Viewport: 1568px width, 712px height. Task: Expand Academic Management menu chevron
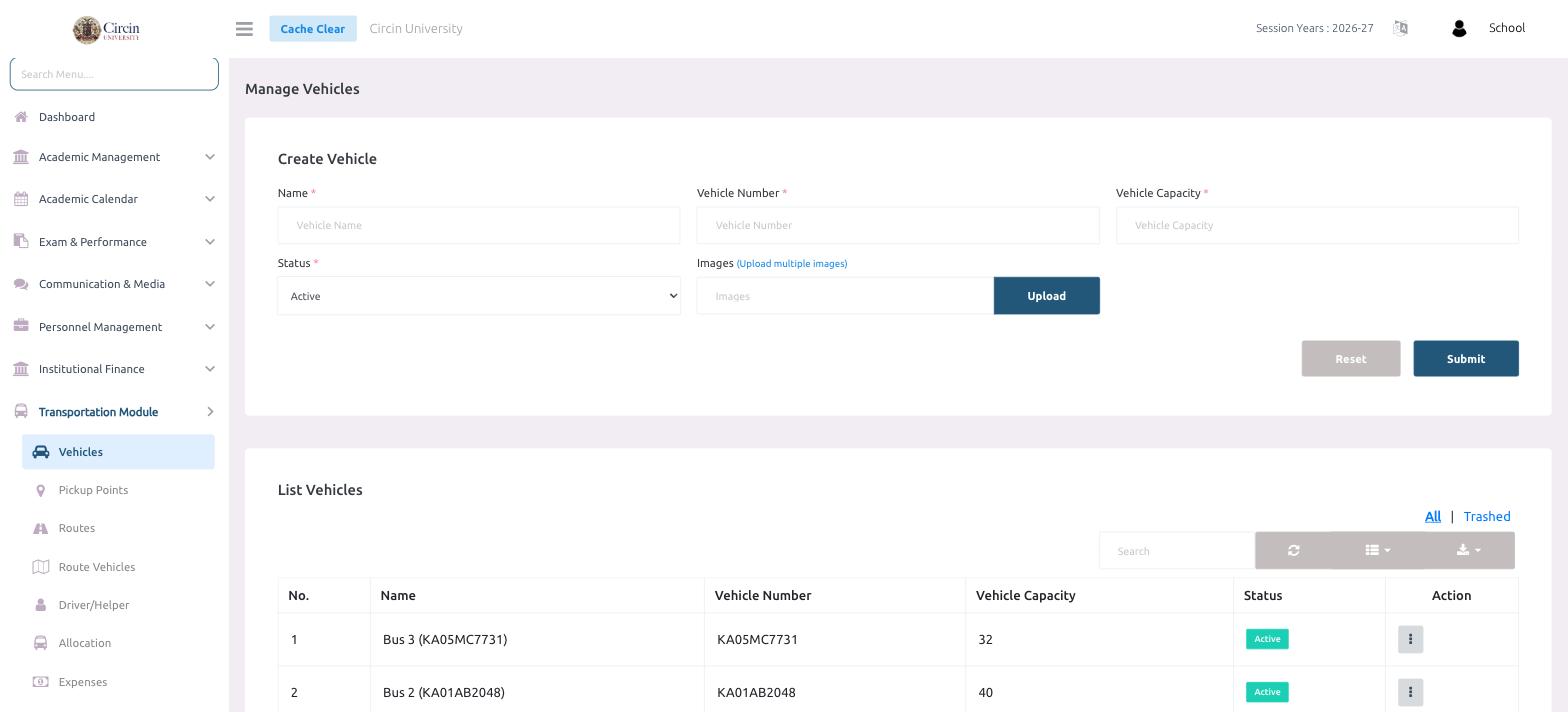click(x=210, y=157)
